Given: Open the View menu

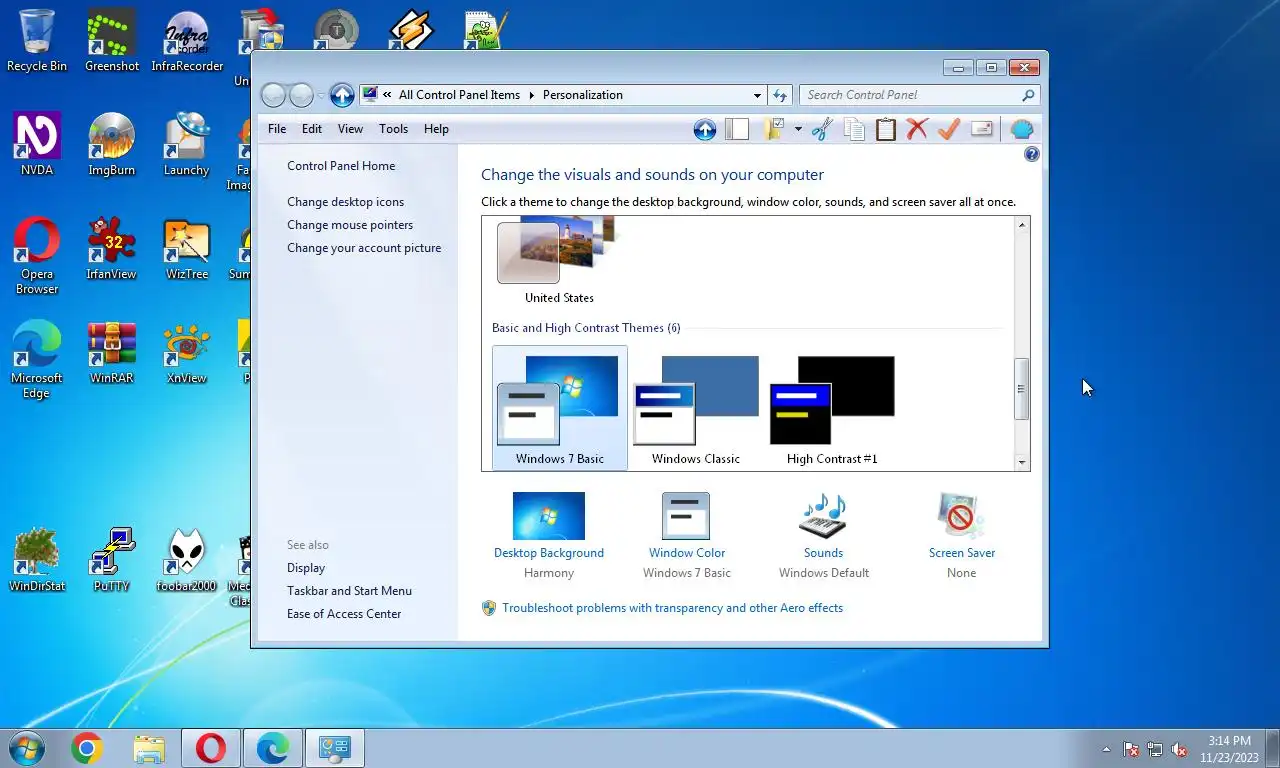Looking at the screenshot, I should pos(350,129).
